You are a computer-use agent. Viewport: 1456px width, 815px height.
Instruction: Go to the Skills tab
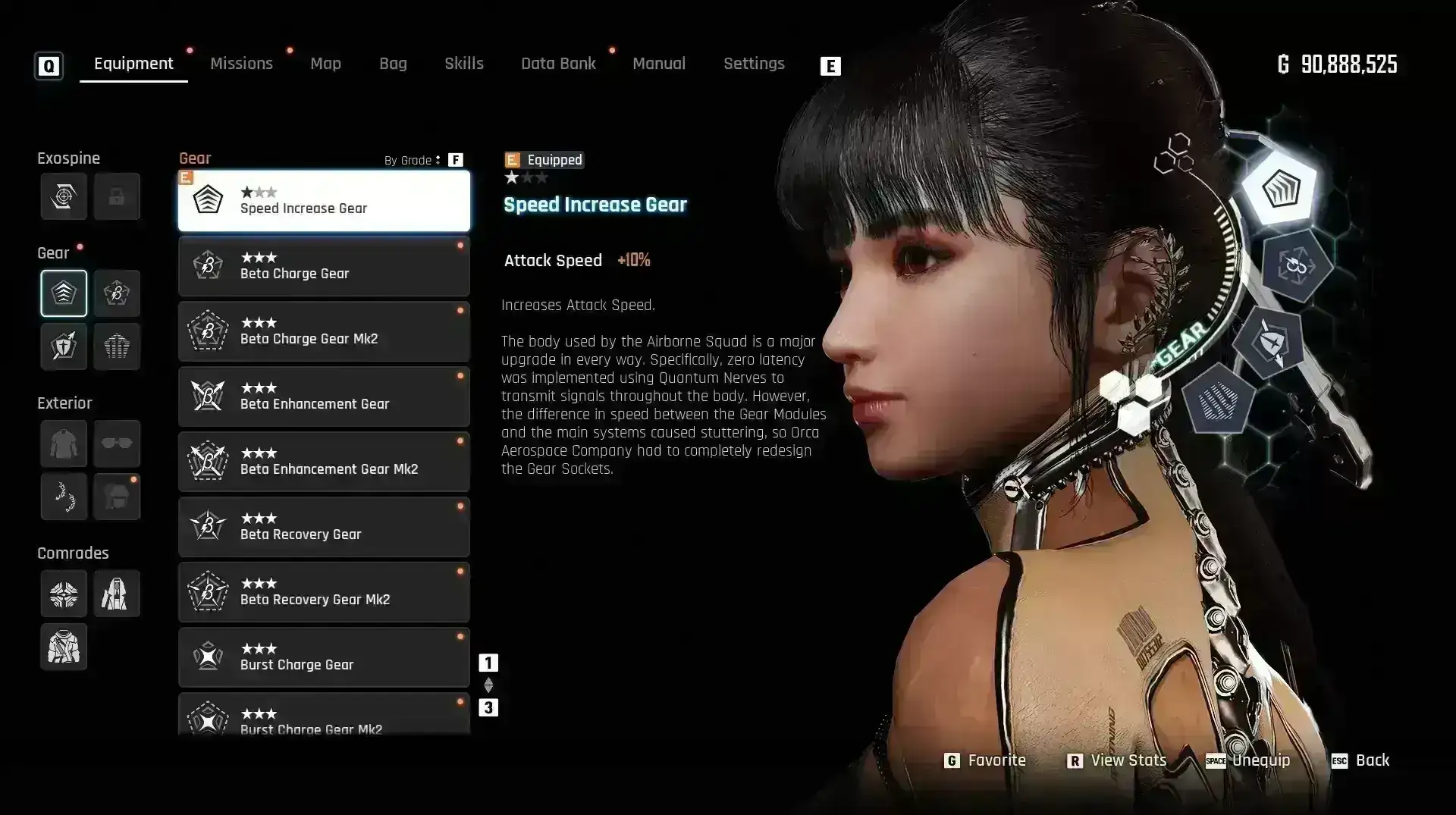[464, 64]
